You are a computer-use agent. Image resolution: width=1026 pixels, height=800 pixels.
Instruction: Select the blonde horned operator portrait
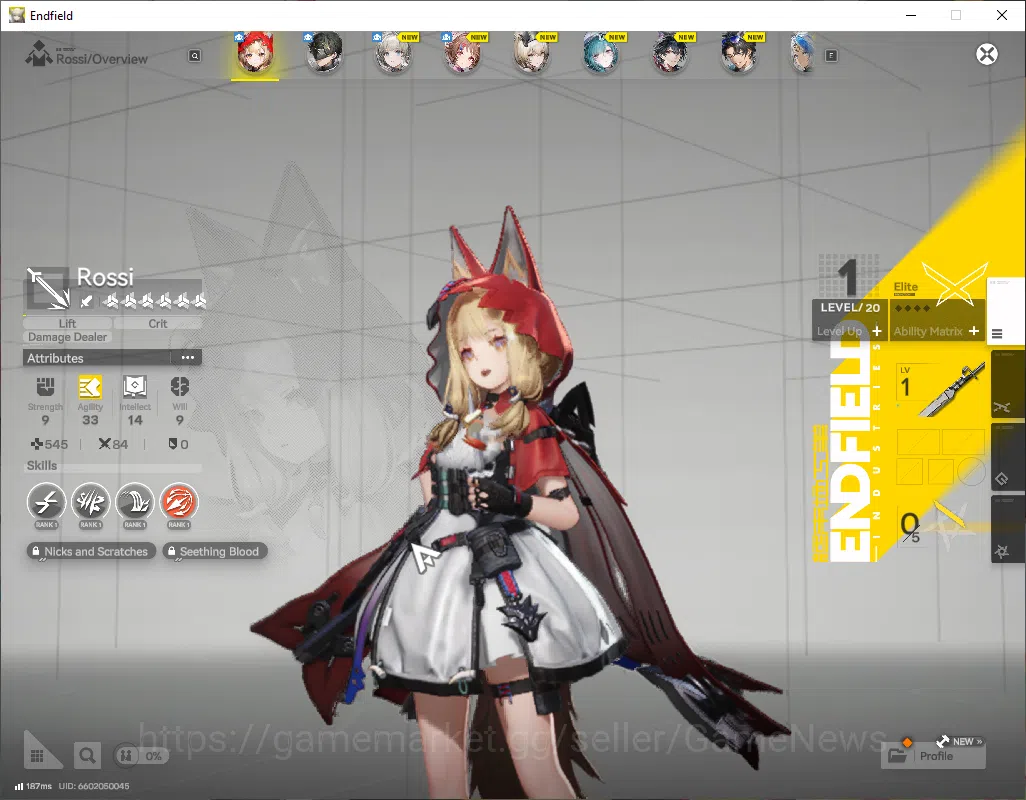(532, 52)
